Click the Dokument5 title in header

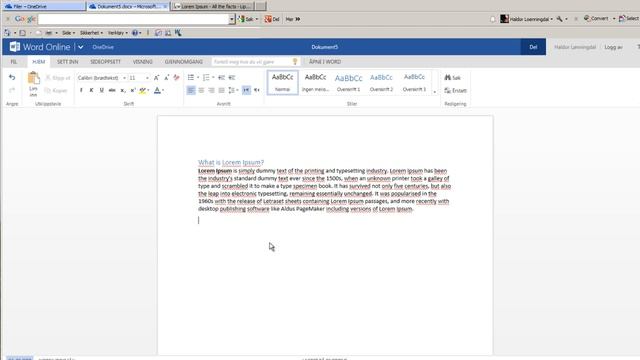(324, 47)
